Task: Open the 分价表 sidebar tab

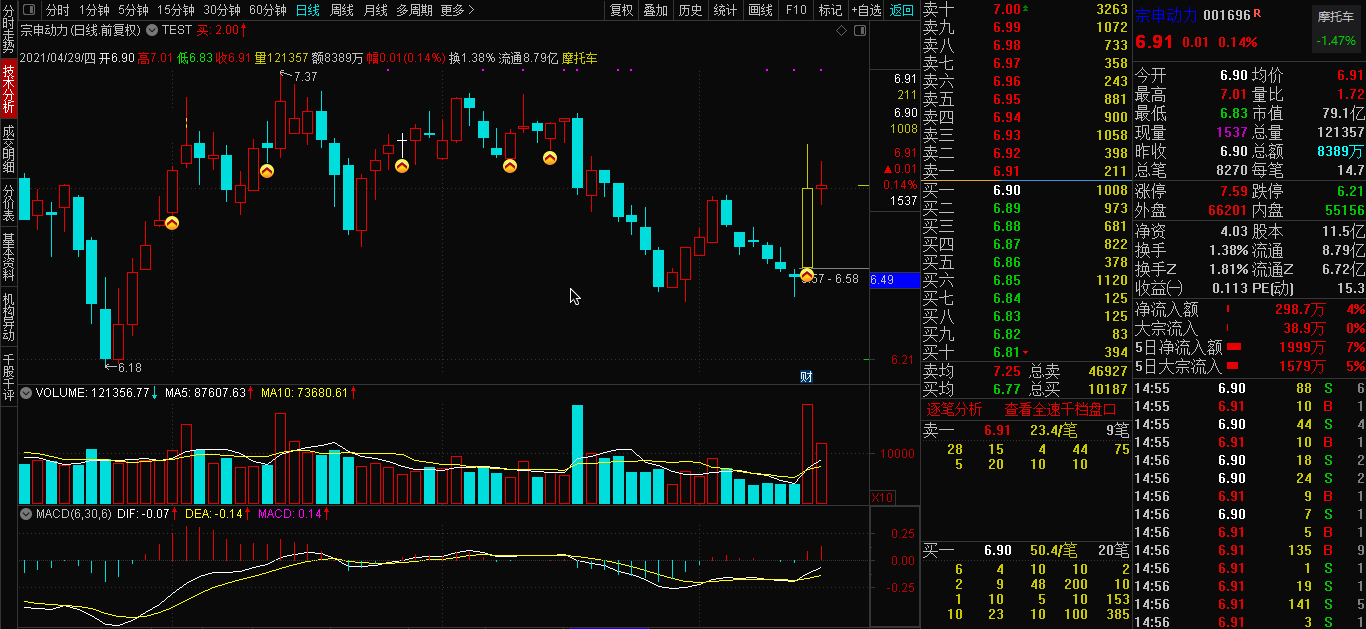Action: (x=8, y=202)
